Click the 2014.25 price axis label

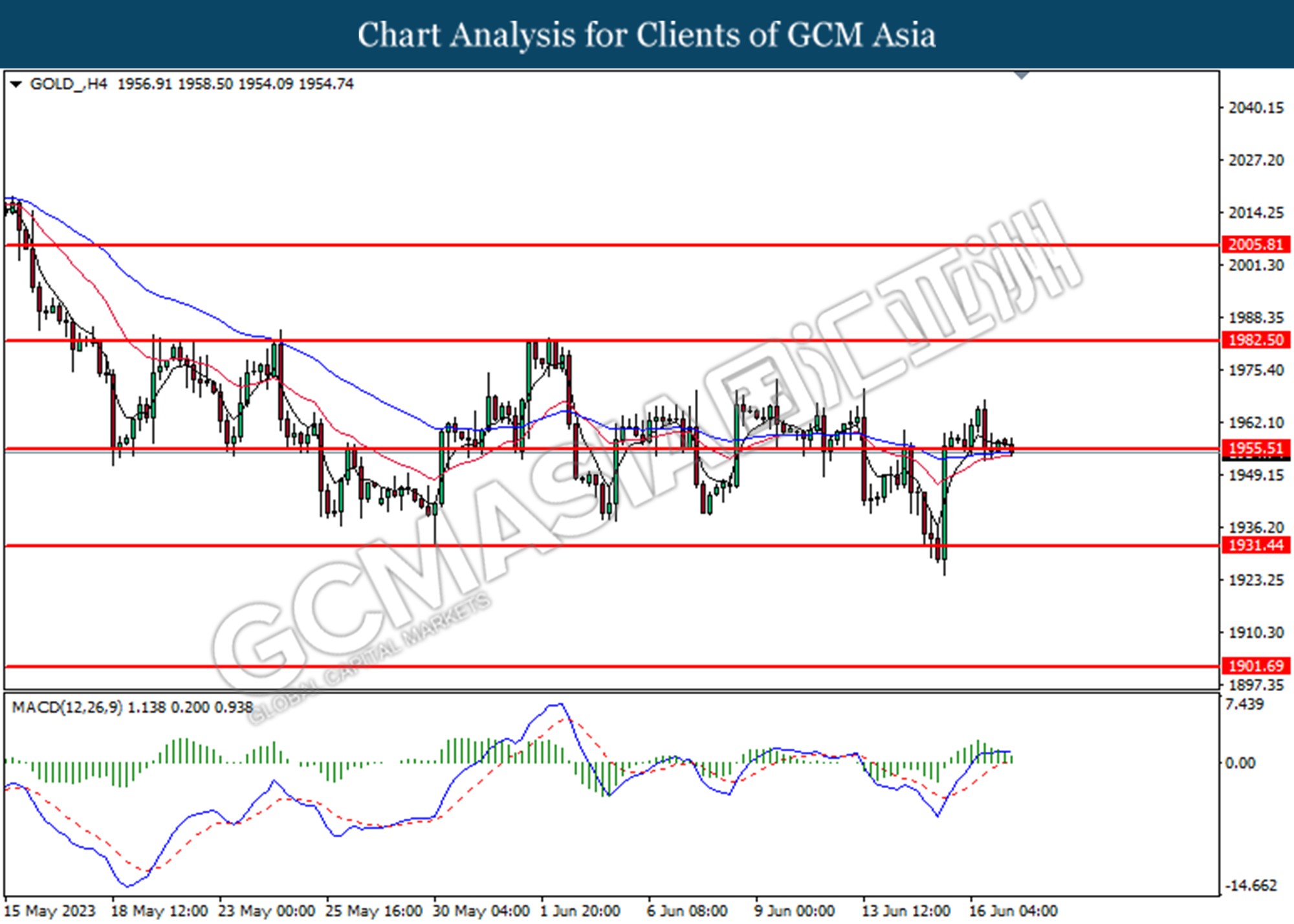click(x=1256, y=213)
